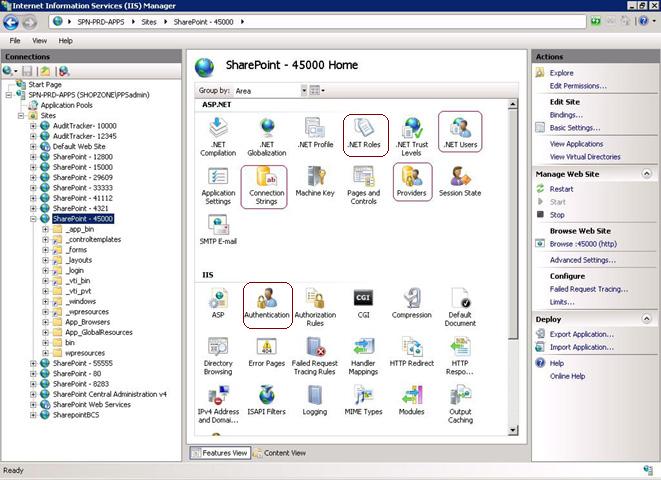Screen dimensions: 661x480
Task: Open .NET Trust Levels
Action: pyautogui.click(x=411, y=137)
